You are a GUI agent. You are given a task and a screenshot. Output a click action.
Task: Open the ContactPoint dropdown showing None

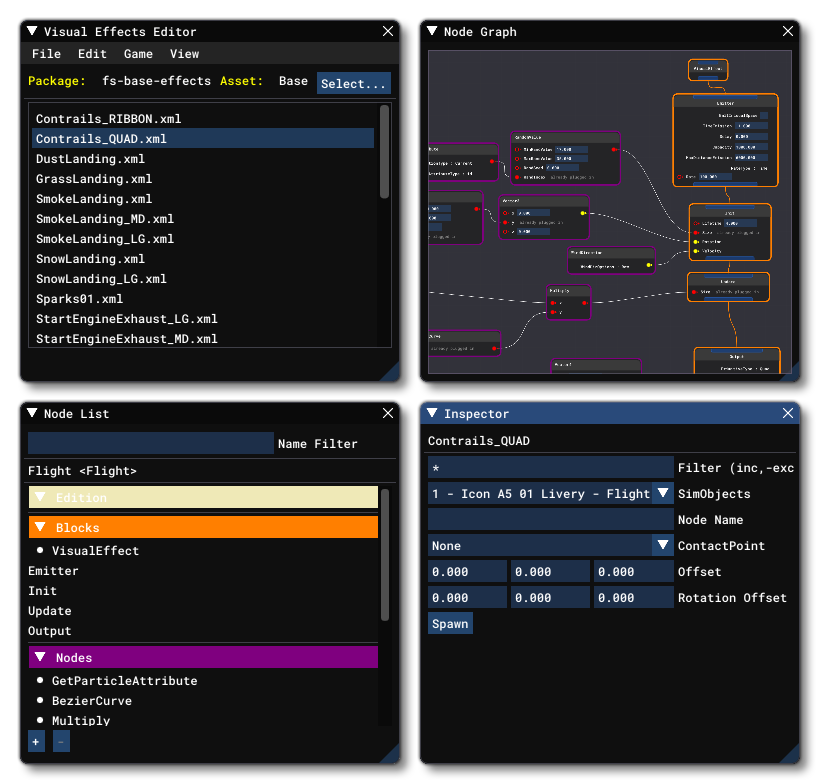(661, 545)
